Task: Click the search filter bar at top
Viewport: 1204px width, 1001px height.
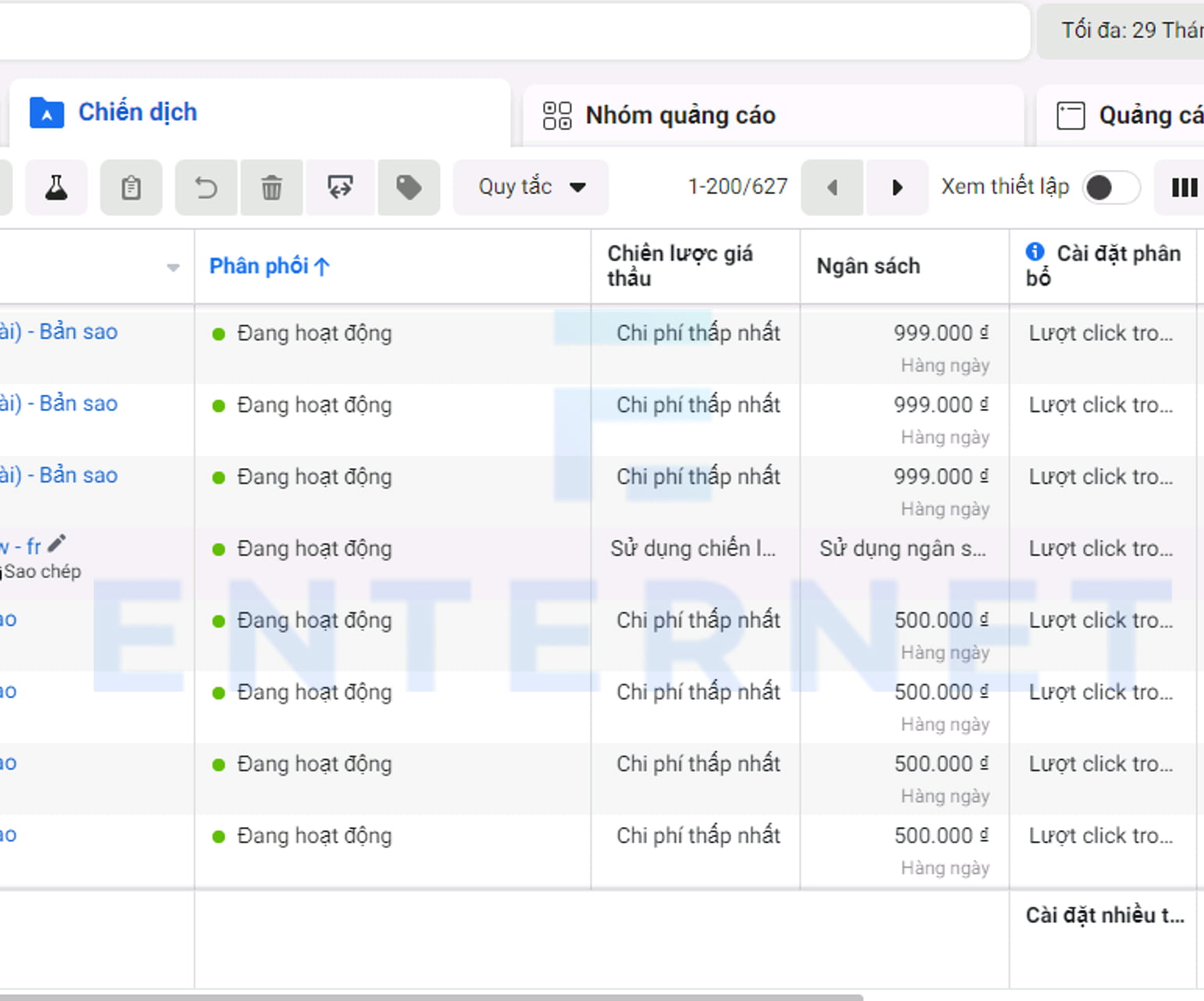Action: click(x=514, y=31)
